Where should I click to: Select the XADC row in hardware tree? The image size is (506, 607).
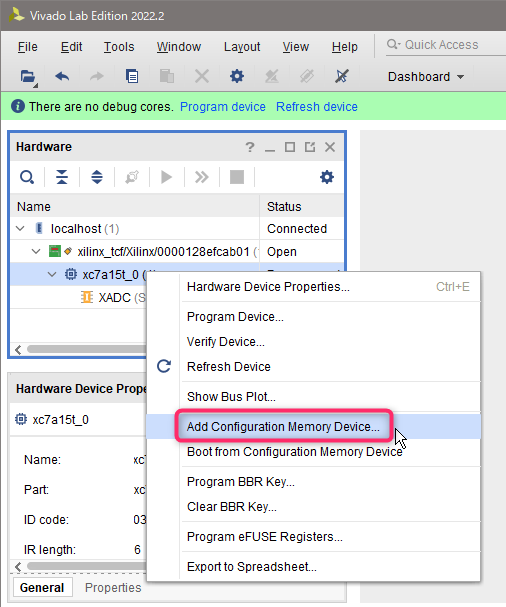79,297
